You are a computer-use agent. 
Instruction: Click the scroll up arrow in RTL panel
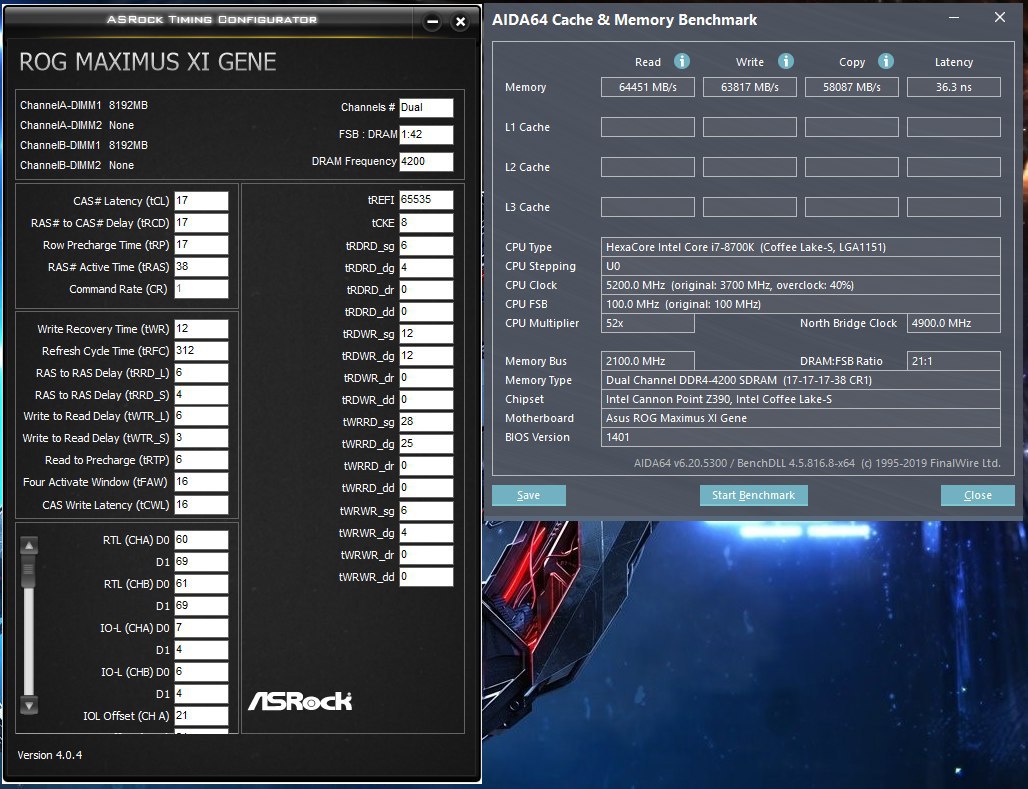[x=29, y=545]
